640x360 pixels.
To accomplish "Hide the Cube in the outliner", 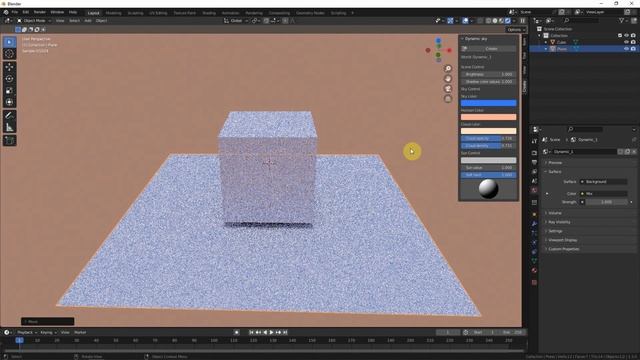I will pyautogui.click(x=627, y=42).
